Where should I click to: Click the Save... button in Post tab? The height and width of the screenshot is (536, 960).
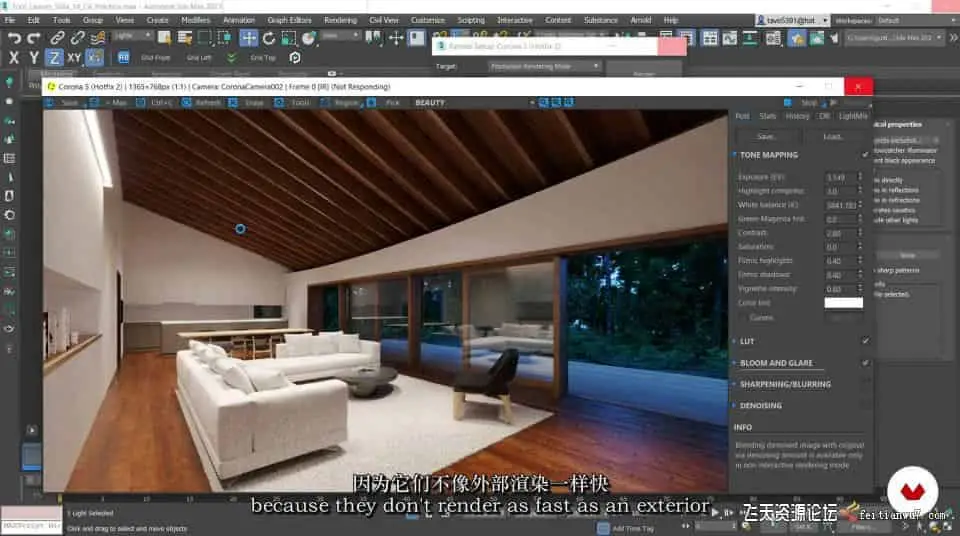pyautogui.click(x=766, y=137)
